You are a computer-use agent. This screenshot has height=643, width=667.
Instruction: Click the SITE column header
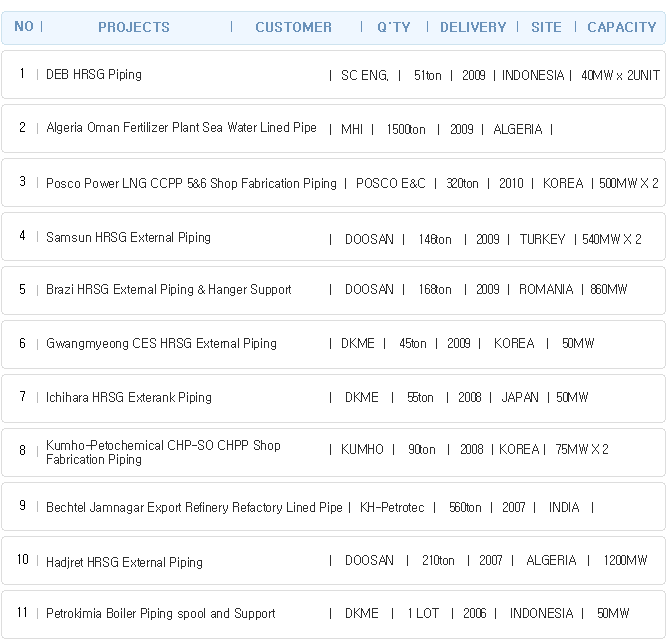pos(546,27)
